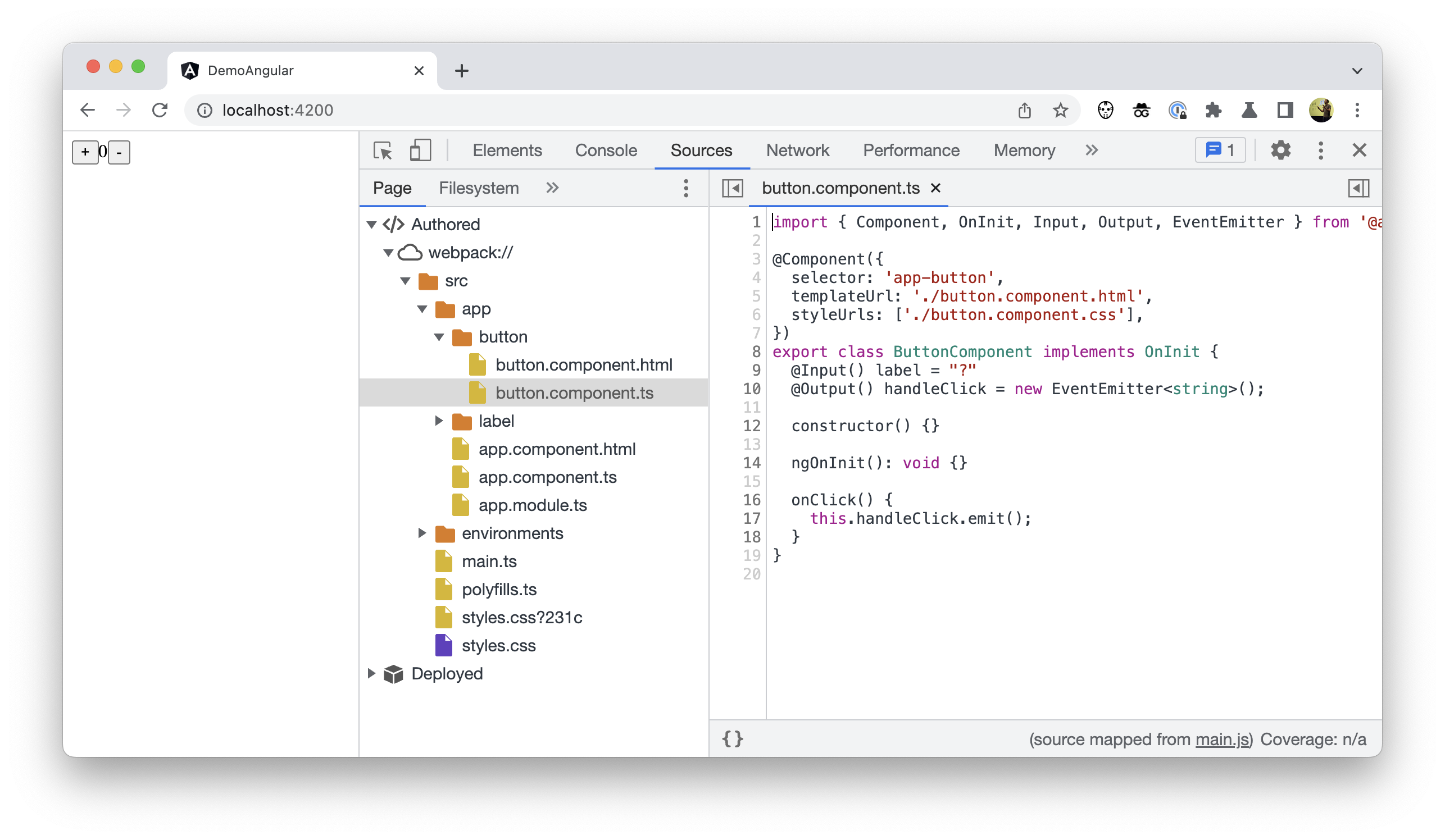Viewport: 1445px width, 840px height.
Task: Select button.component.html in sidebar
Action: 583,364
